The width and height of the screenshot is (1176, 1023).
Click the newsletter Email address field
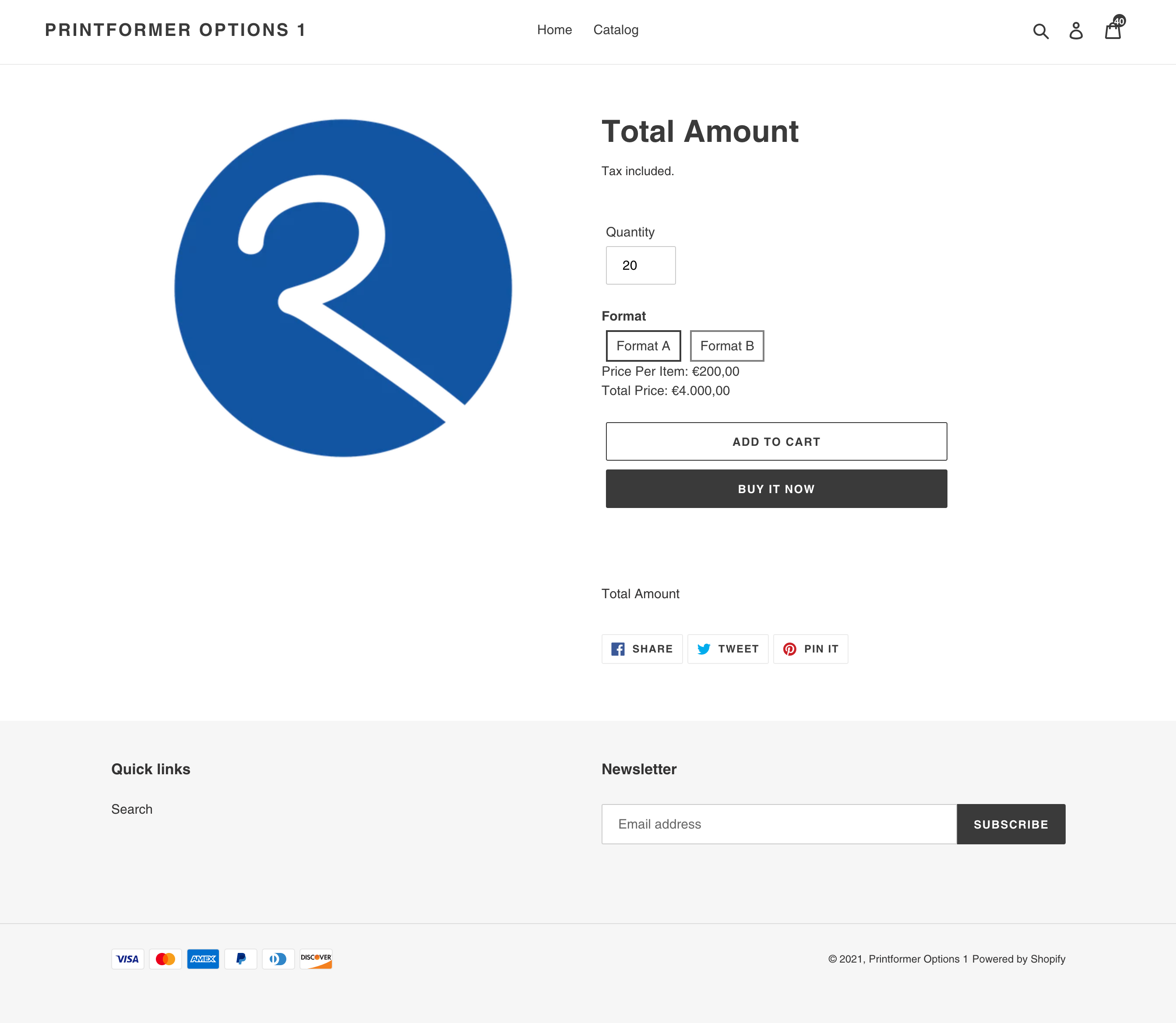[778, 824]
